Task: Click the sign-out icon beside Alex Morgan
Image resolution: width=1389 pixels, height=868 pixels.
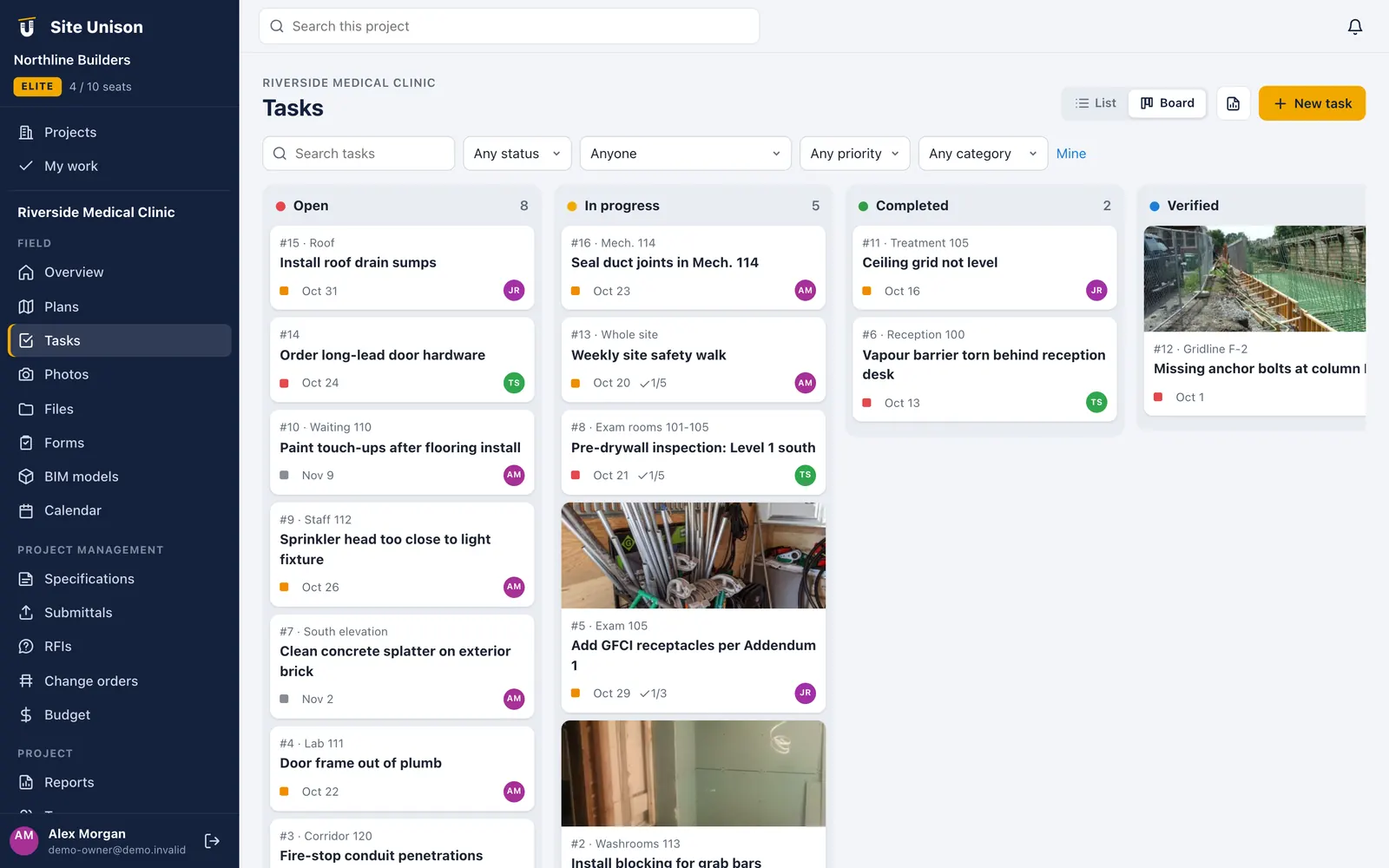Action: tap(212, 841)
